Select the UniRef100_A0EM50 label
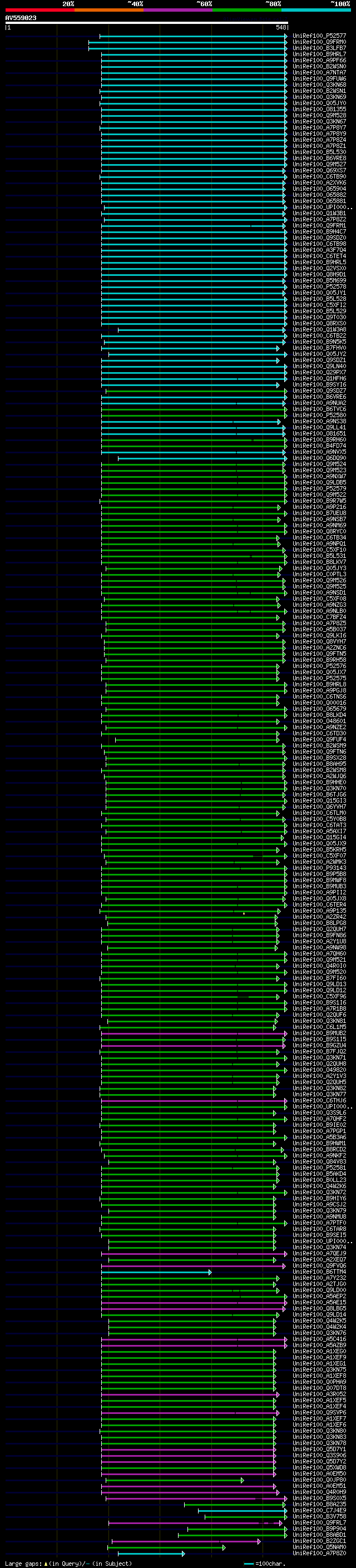This screenshot has width=356, height=1568. point(319,1473)
